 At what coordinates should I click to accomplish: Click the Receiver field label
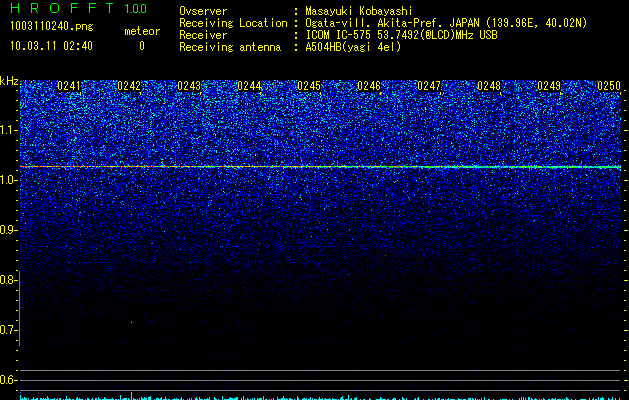click(x=203, y=35)
